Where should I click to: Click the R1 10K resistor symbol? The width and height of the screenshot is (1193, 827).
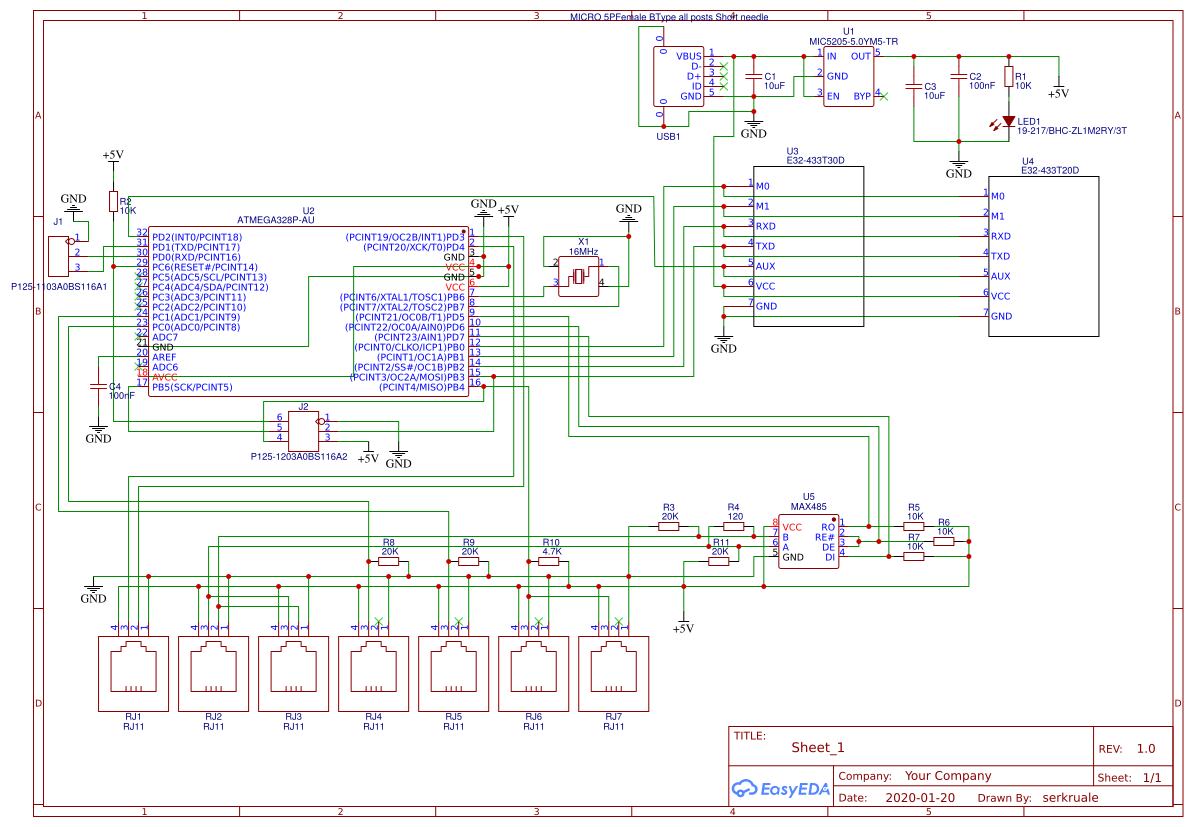(1008, 78)
